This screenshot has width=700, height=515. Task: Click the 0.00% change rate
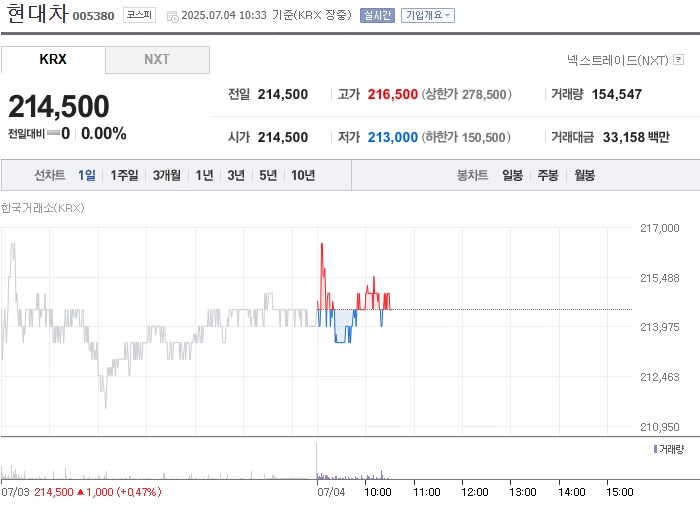pyautogui.click(x=104, y=133)
